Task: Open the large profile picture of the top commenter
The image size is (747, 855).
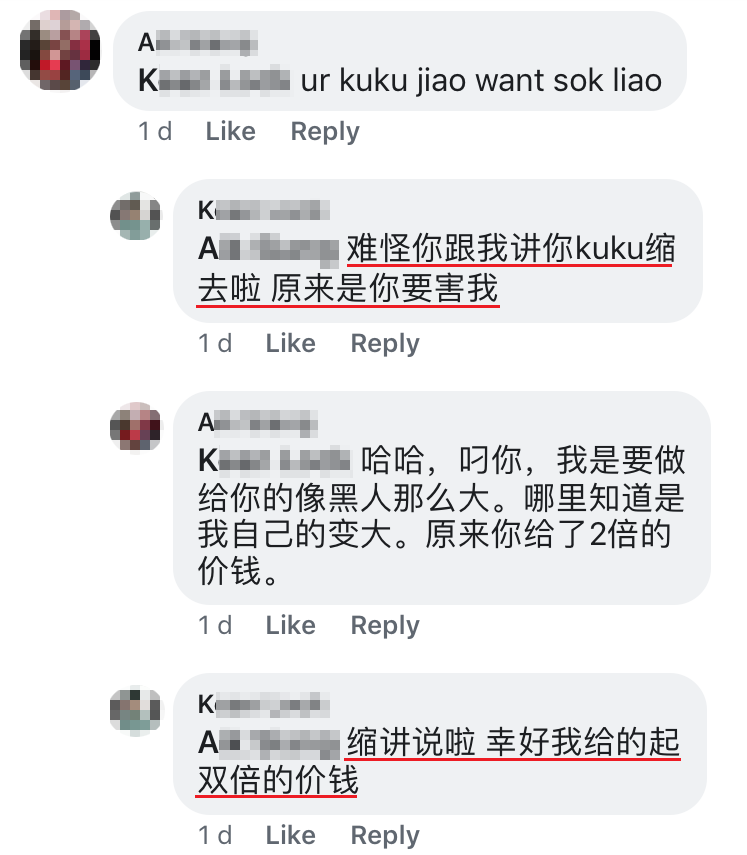Action: click(60, 50)
